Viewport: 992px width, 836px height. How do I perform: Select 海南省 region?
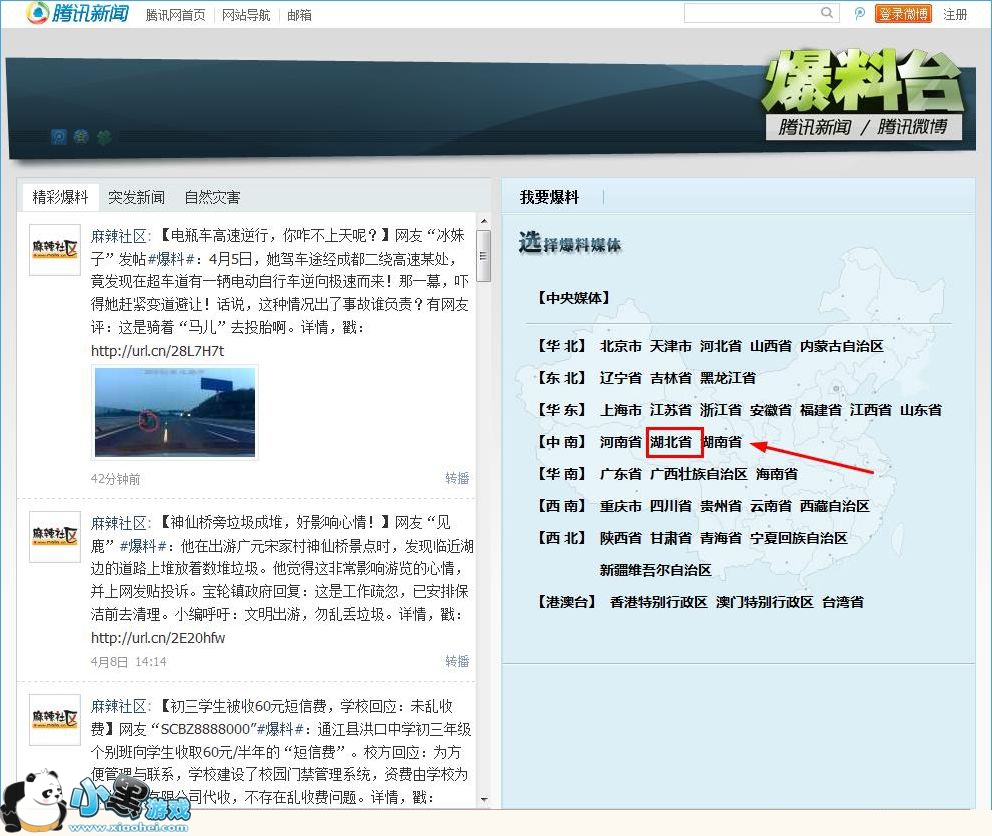(x=776, y=474)
